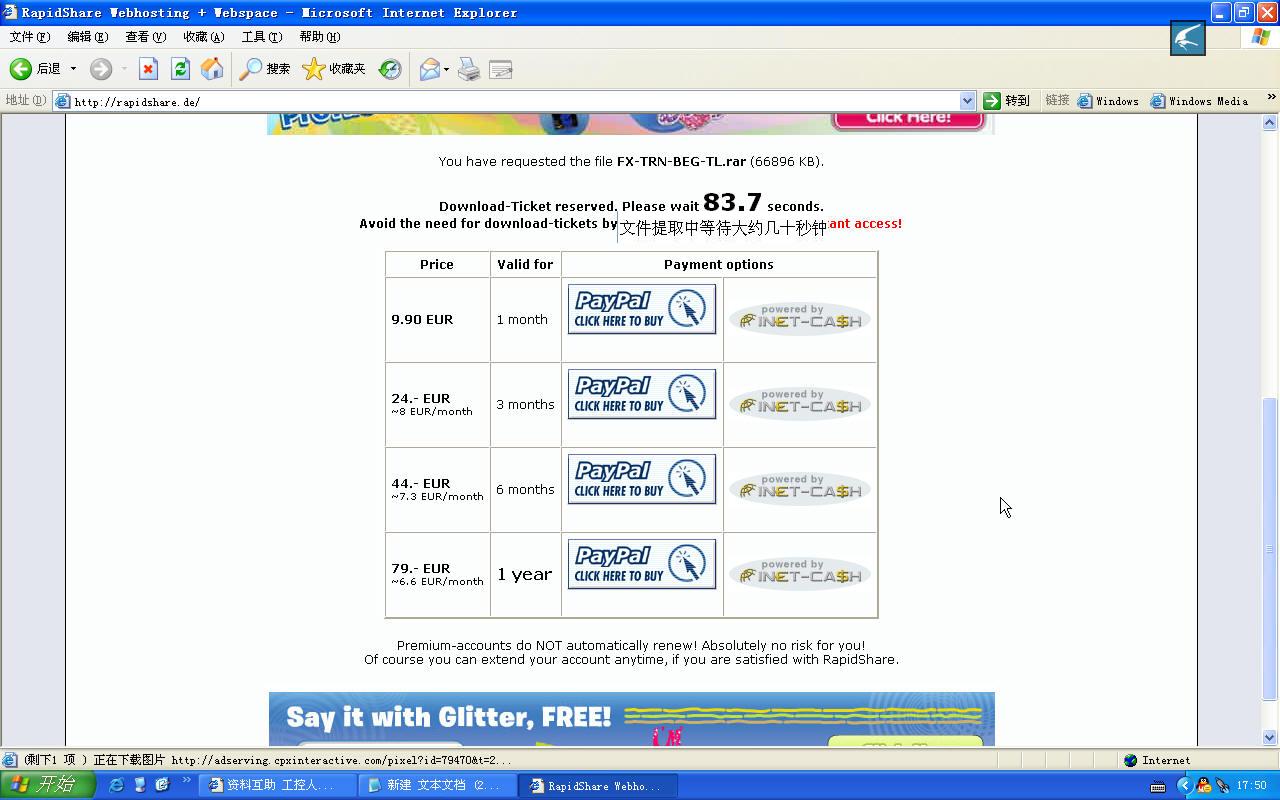Open the History toolbar icon
The height and width of the screenshot is (800, 1280).
390,69
